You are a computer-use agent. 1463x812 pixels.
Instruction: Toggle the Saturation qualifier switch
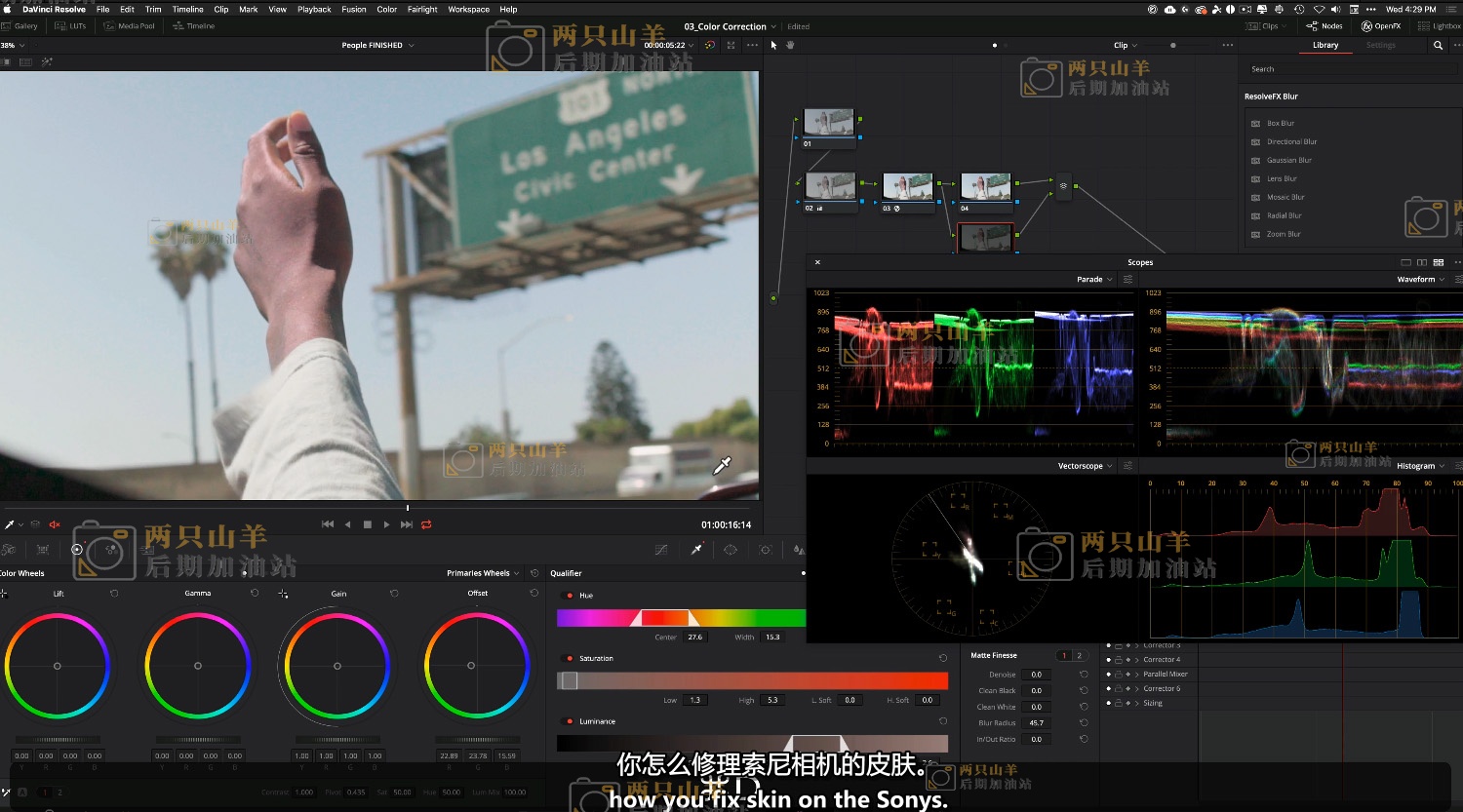click(570, 659)
